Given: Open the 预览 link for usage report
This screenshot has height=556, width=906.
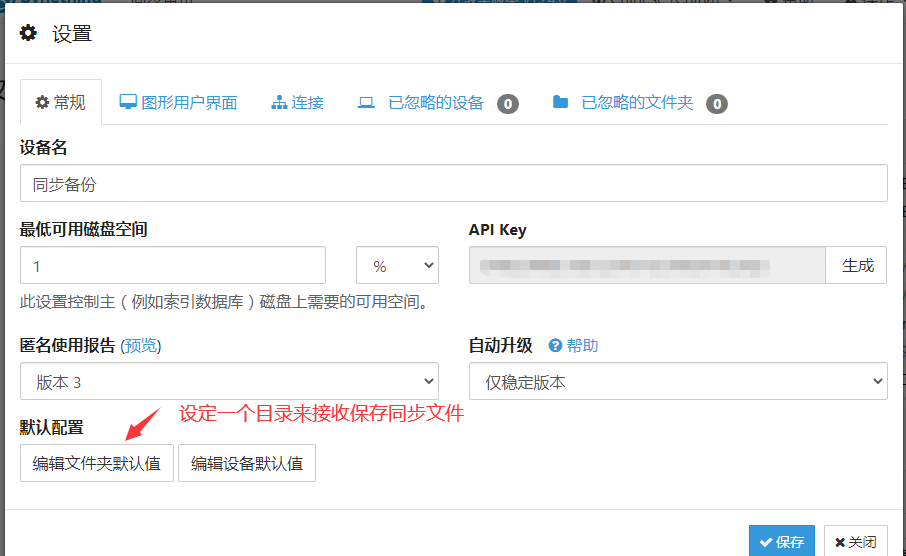Looking at the screenshot, I should (140, 345).
